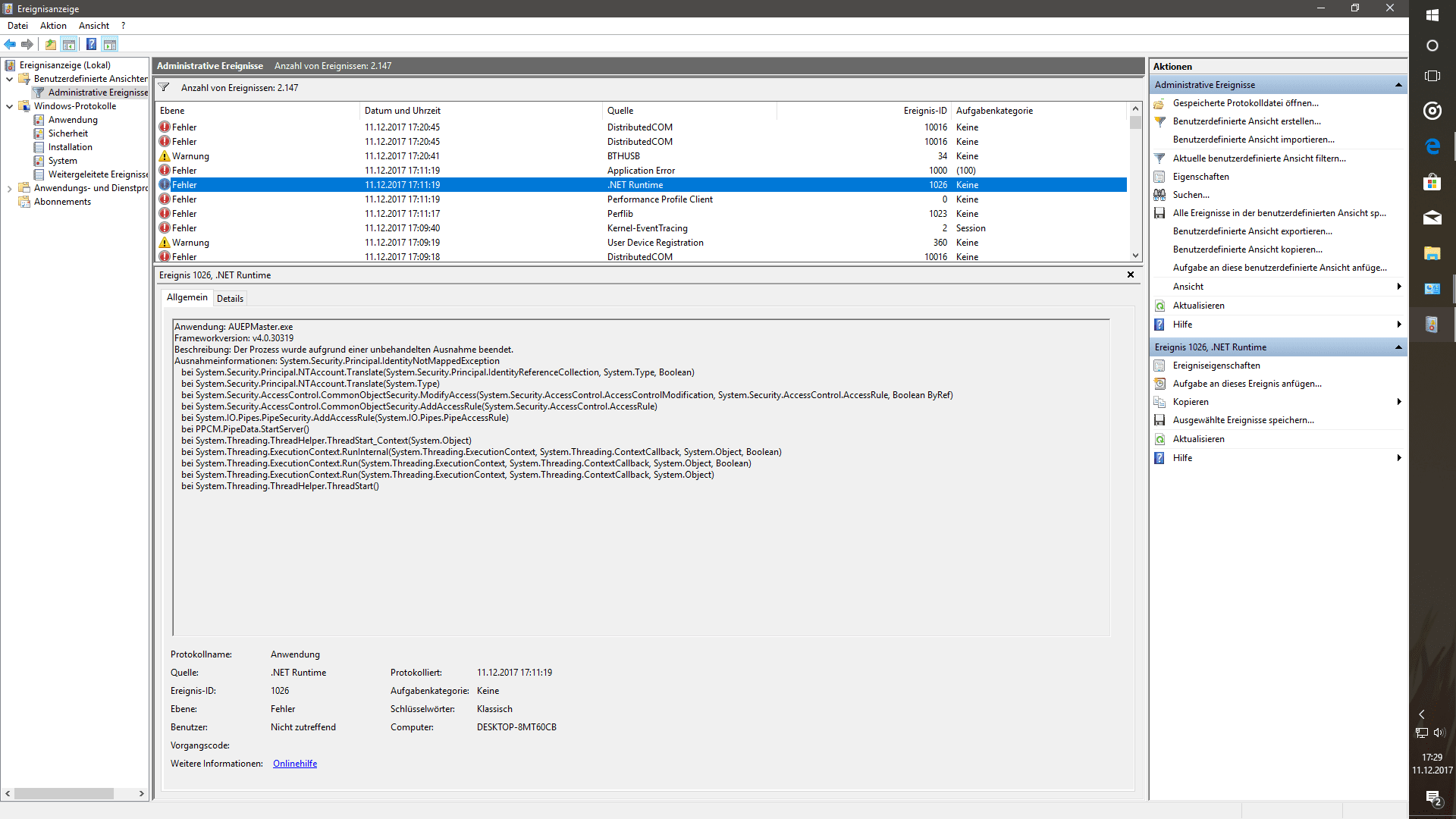Toggle the console tree visibility toolbar button
Image resolution: width=1456 pixels, height=819 pixels.
69,44
